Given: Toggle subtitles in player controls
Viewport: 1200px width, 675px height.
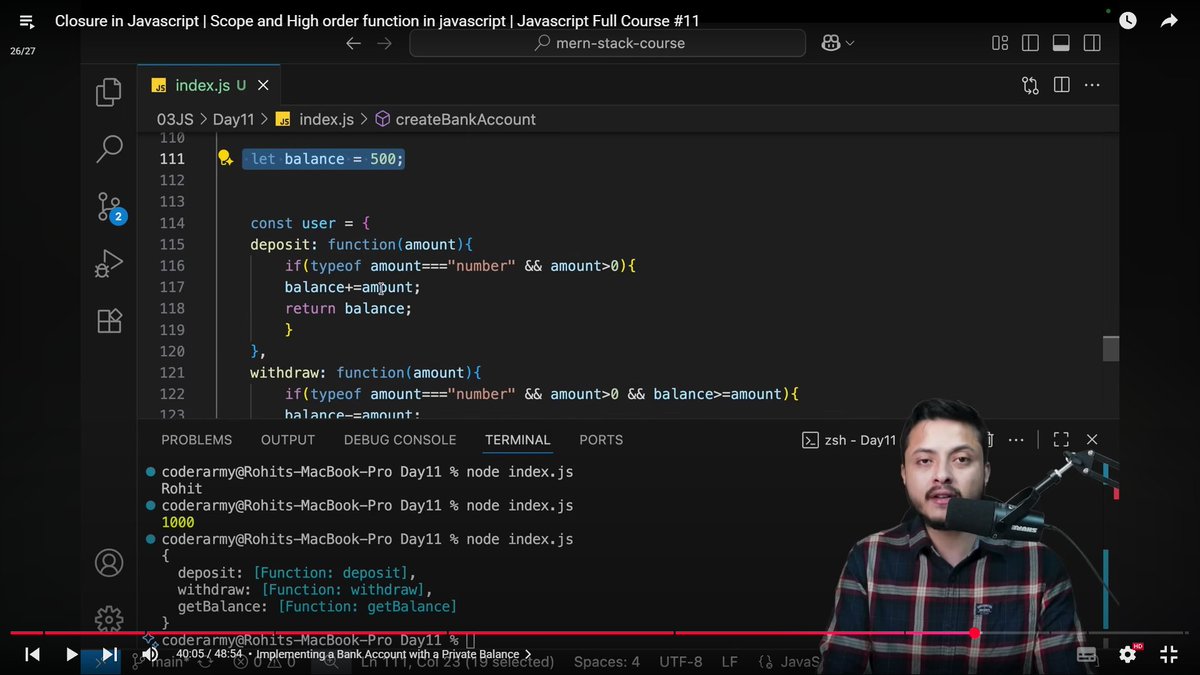Looking at the screenshot, I should tap(1086, 654).
